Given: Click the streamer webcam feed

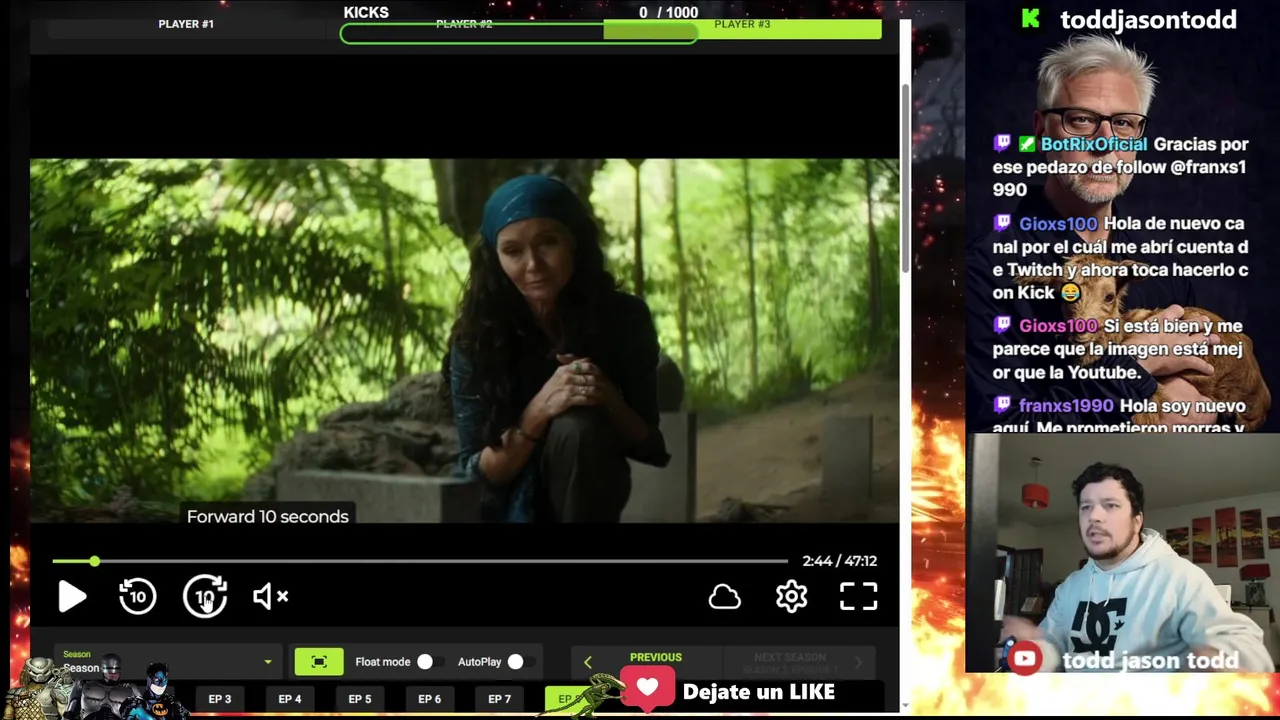Looking at the screenshot, I should click(x=1122, y=553).
